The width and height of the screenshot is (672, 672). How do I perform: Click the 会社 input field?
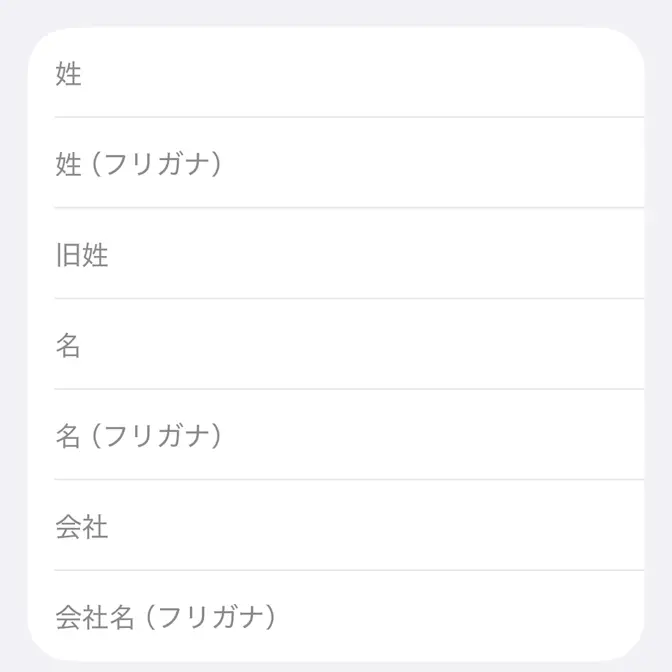tap(340, 526)
